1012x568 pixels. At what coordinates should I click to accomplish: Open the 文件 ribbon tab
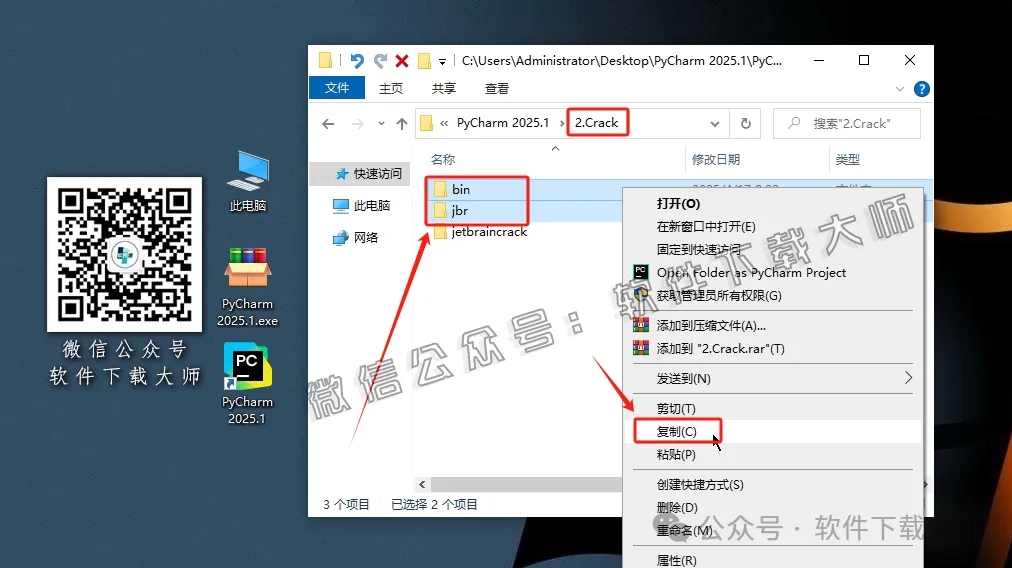337,88
